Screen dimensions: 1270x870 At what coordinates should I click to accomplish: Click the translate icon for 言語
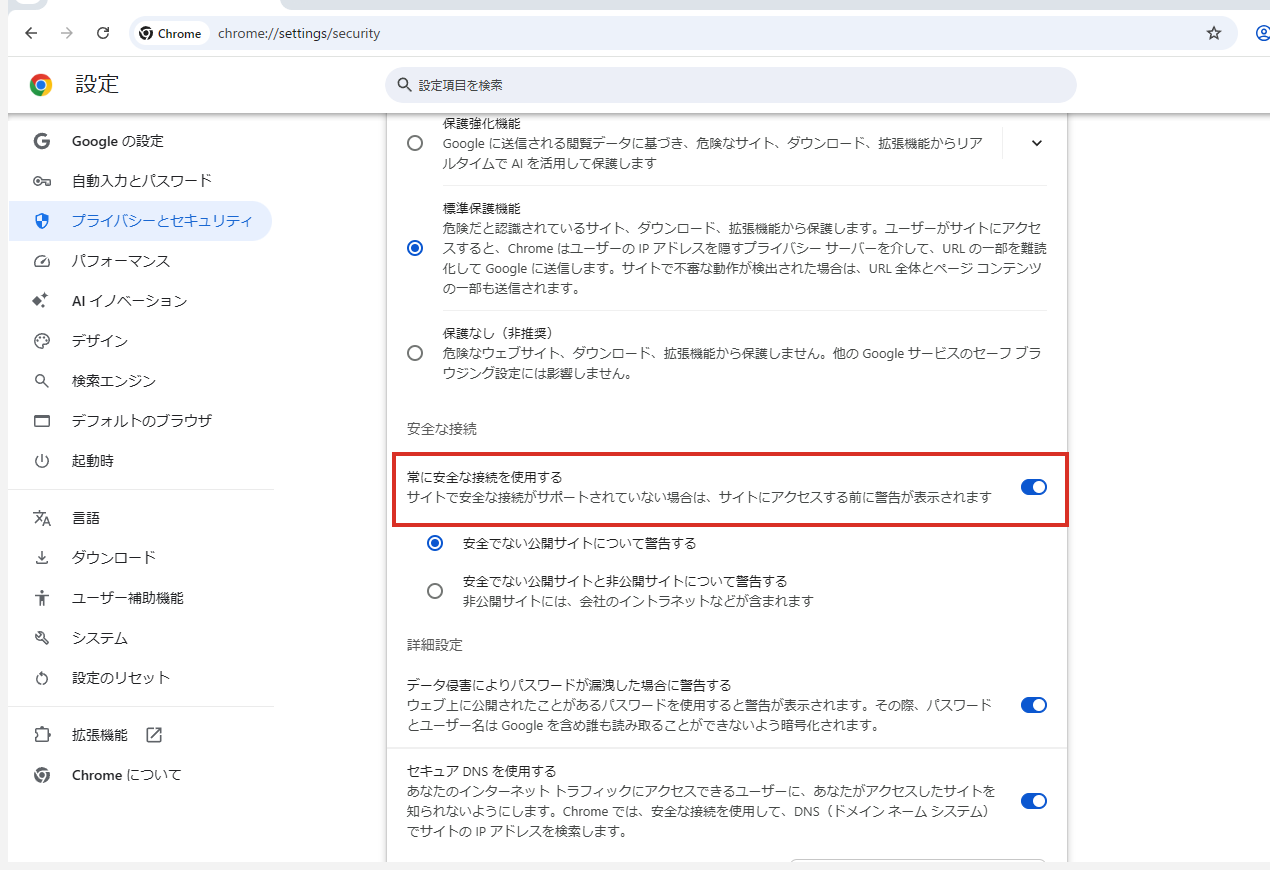tap(41, 518)
